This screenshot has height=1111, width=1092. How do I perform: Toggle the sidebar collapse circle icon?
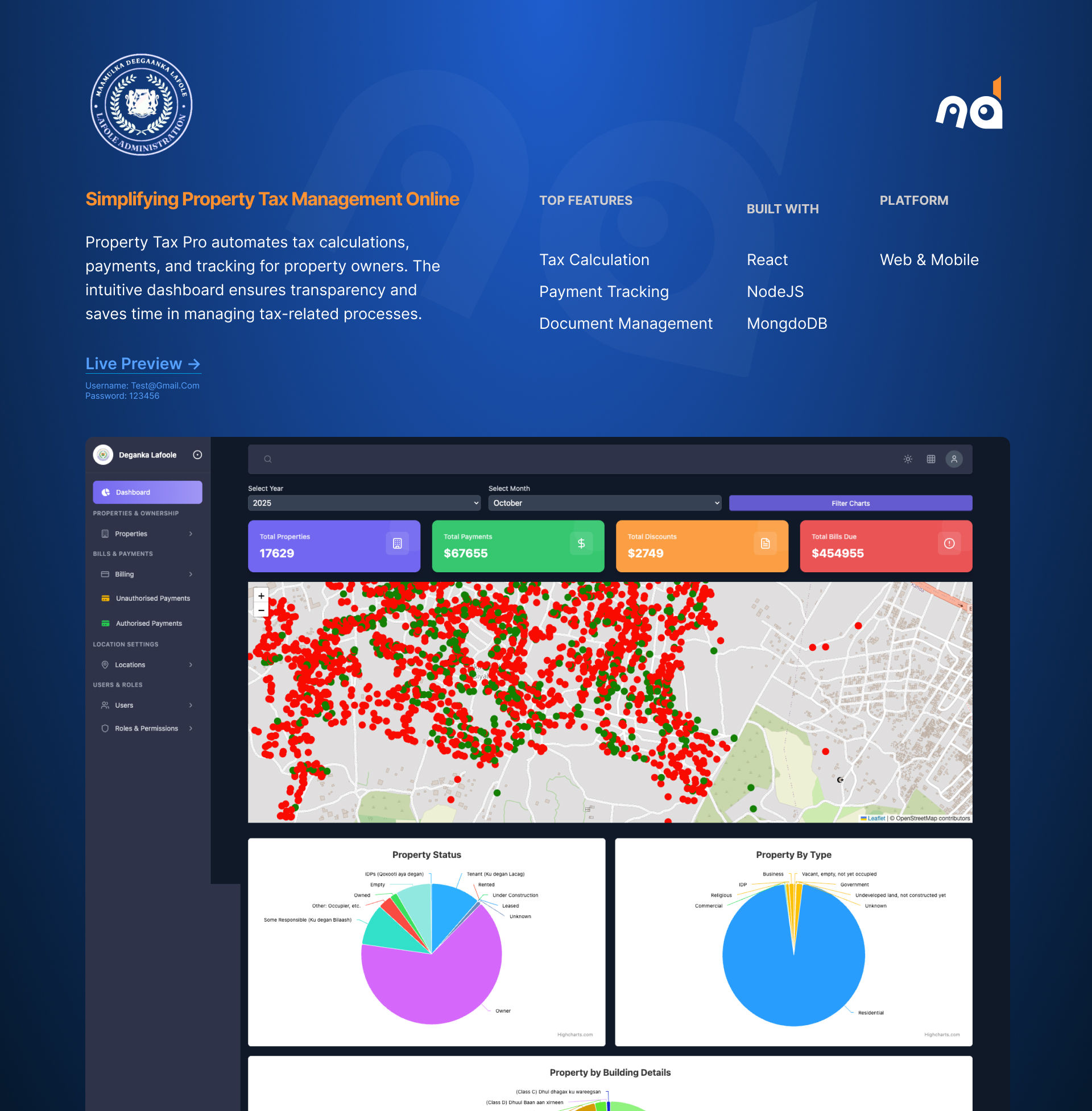tap(197, 455)
